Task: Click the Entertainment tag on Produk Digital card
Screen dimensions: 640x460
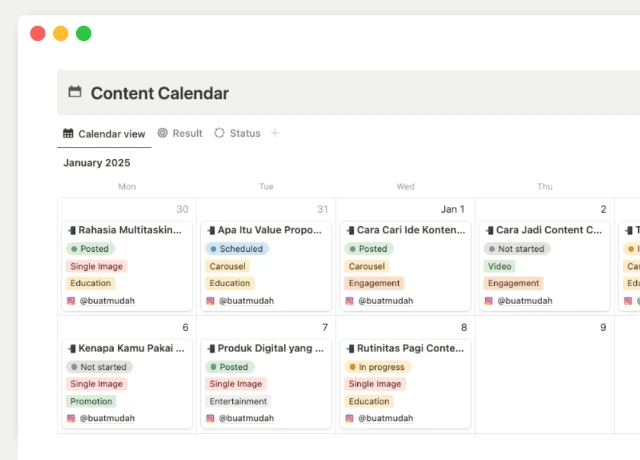Action: pyautogui.click(x=238, y=401)
